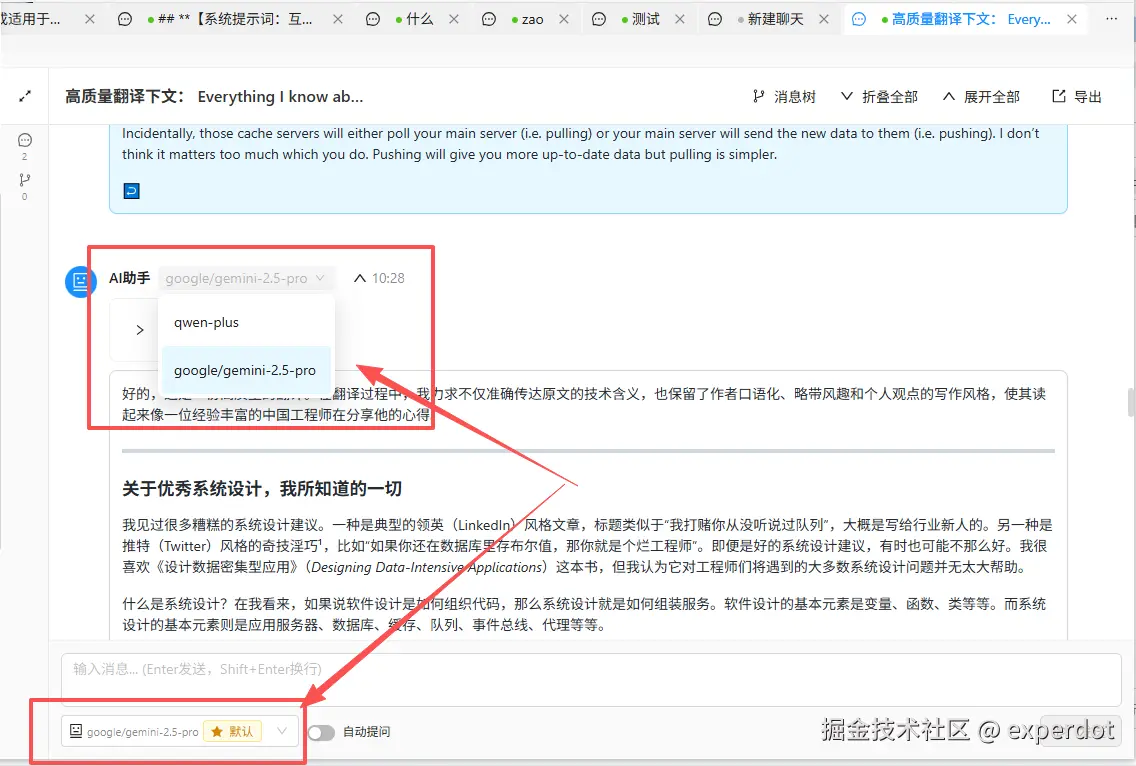The height and width of the screenshot is (766, 1136).
Task: Close the '新建聊天' tab
Action: (824, 19)
